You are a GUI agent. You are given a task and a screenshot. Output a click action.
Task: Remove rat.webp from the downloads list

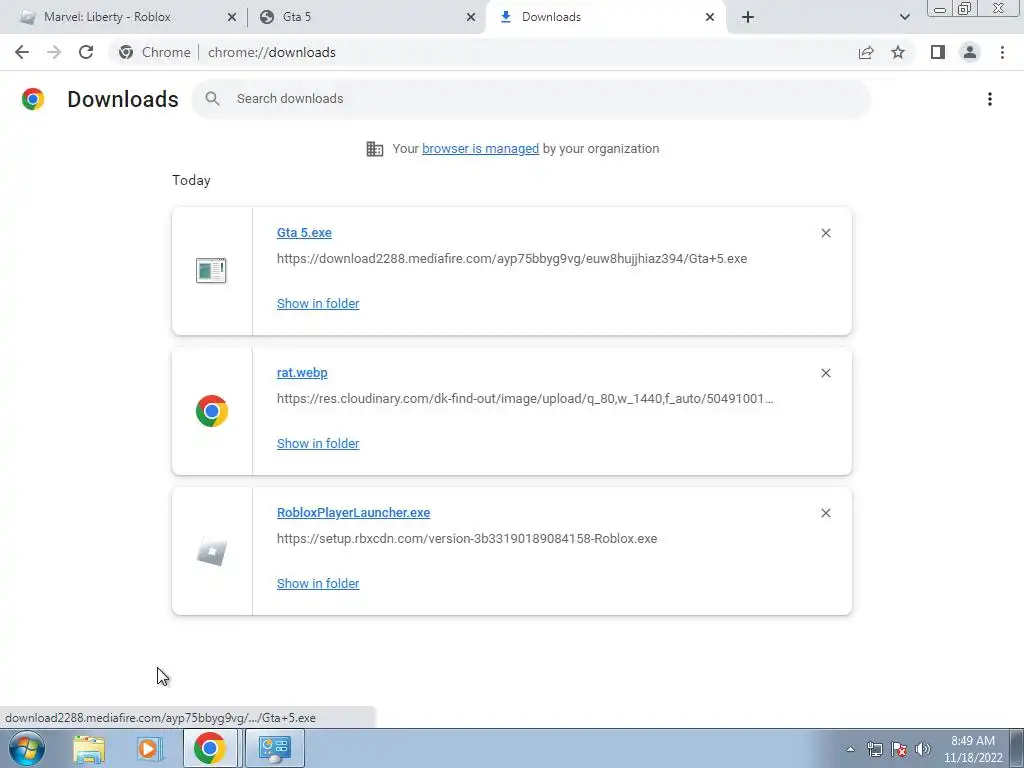825,373
